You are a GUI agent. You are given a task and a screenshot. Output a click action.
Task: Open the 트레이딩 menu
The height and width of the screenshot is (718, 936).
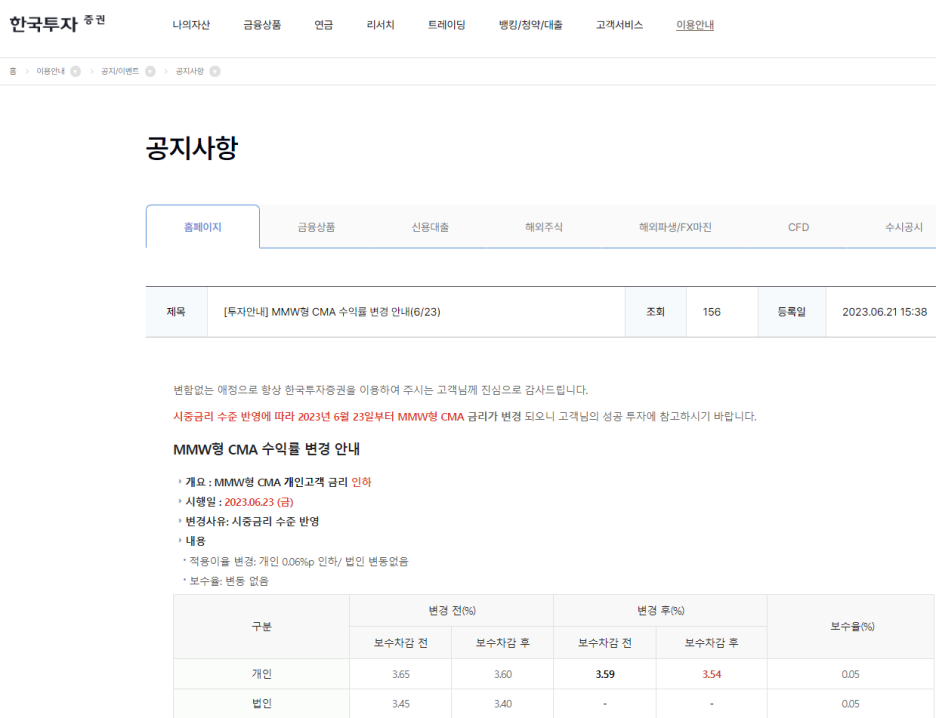click(447, 25)
